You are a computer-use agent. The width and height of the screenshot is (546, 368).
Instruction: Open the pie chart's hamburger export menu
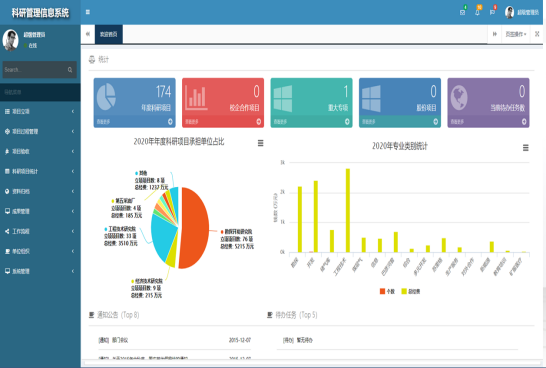click(260, 143)
